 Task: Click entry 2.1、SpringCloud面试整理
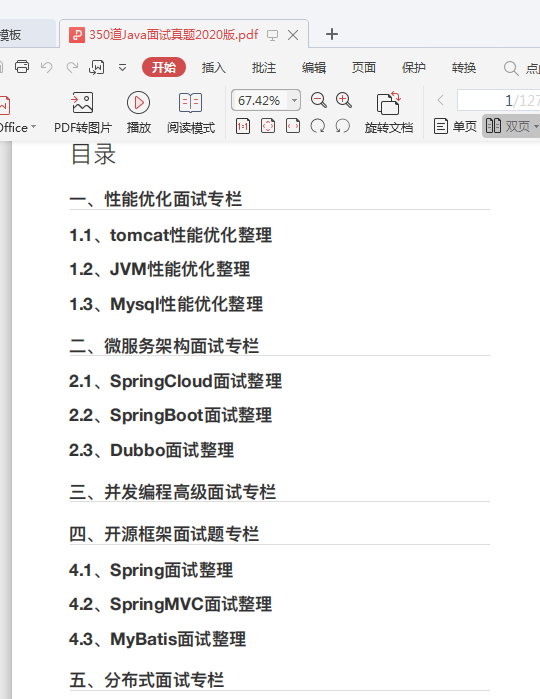[x=176, y=381]
